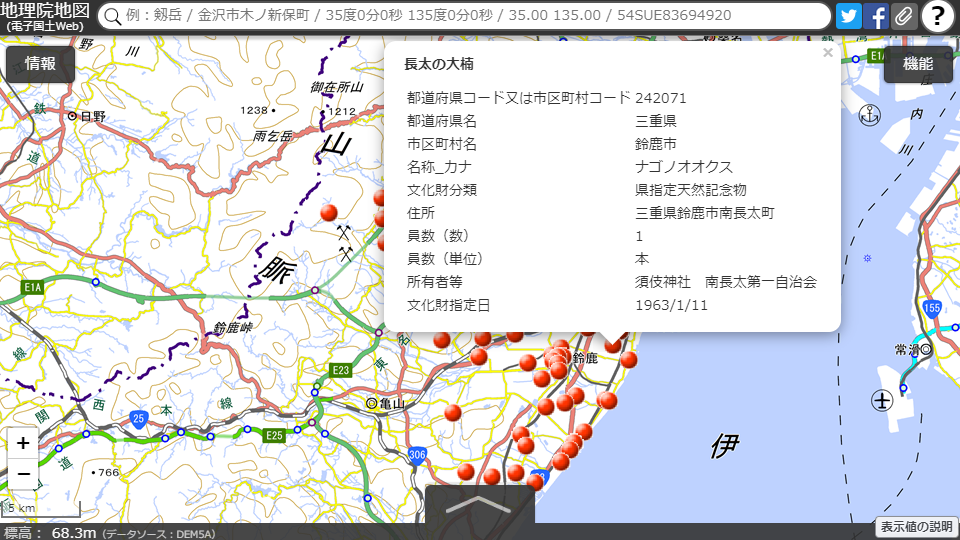Open the 機能 menu button
Viewport: 960px width, 540px height.
(x=917, y=64)
